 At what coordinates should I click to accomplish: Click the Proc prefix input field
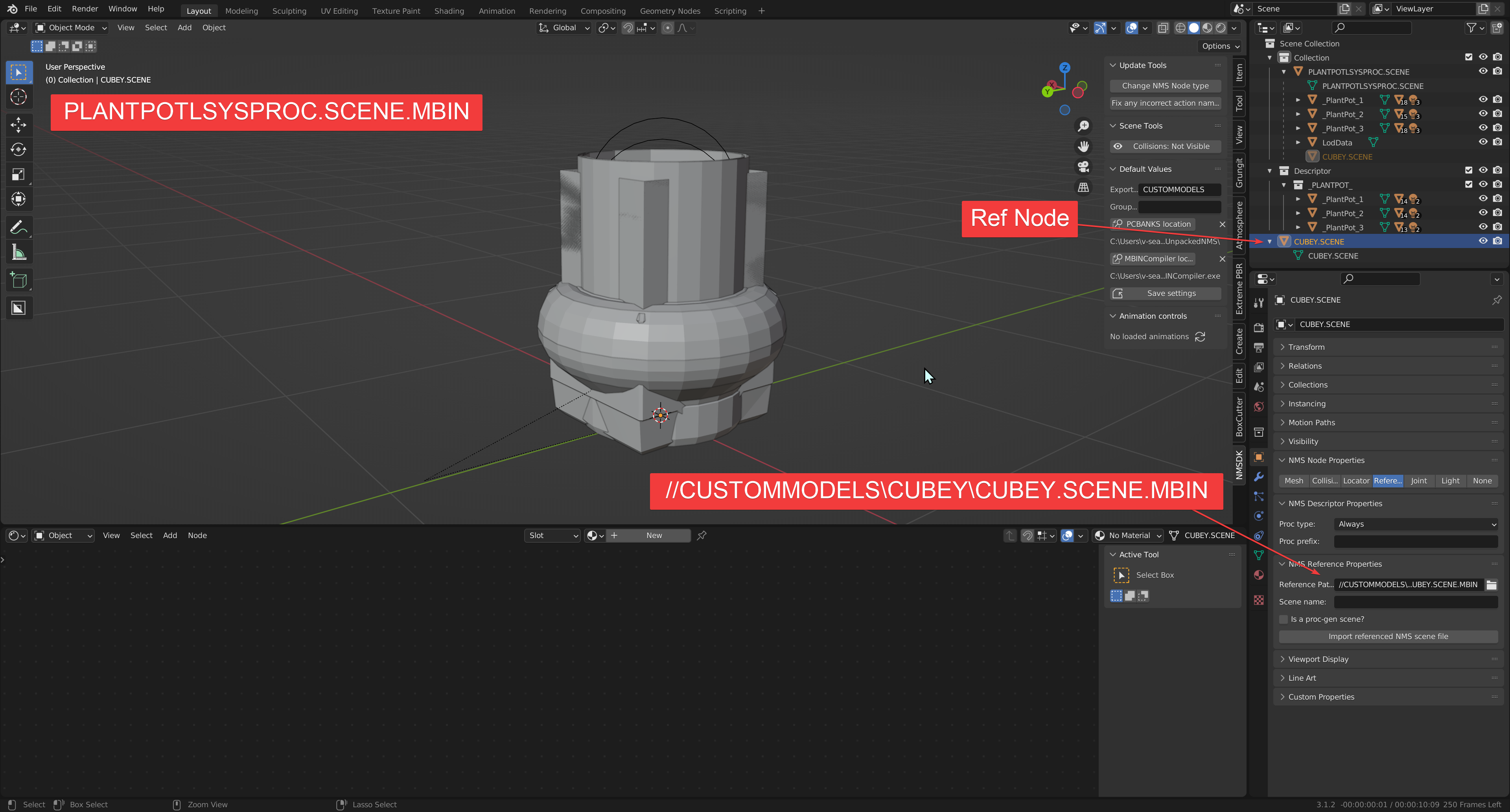pyautogui.click(x=1416, y=541)
